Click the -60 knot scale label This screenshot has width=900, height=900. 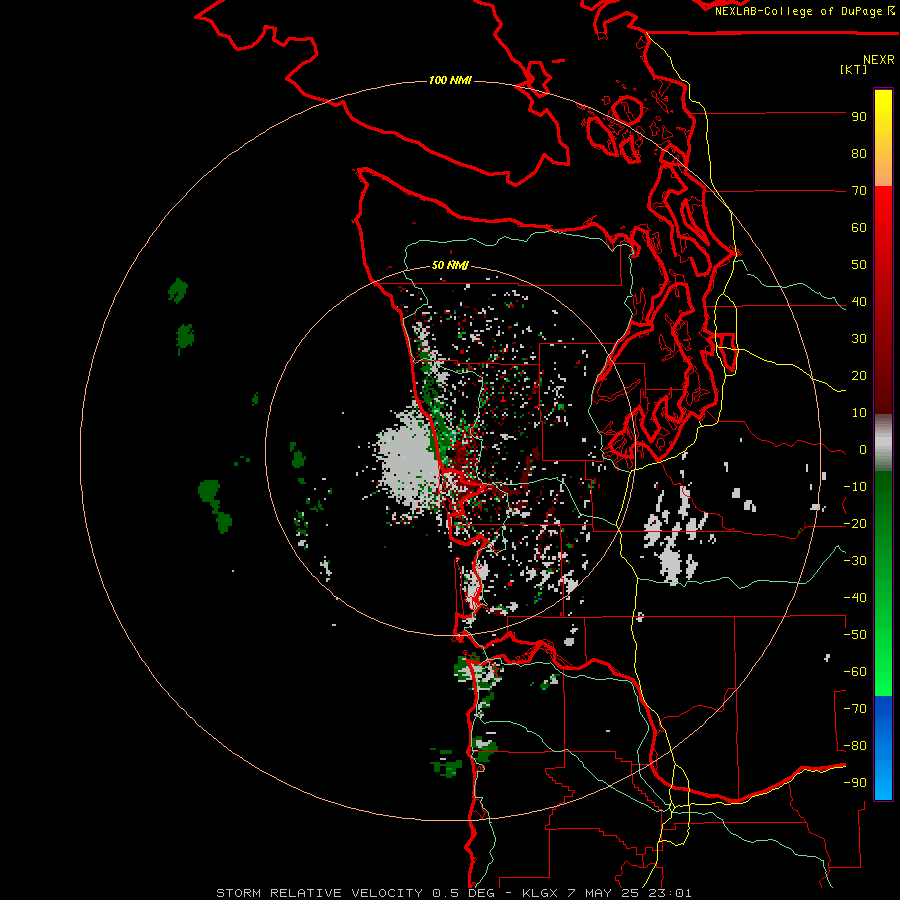(855, 672)
